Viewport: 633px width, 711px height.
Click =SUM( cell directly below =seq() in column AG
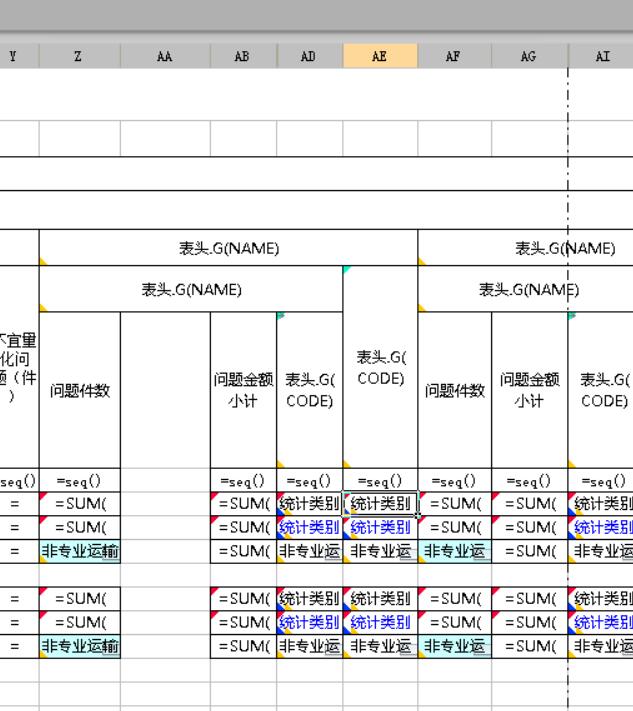click(530, 504)
